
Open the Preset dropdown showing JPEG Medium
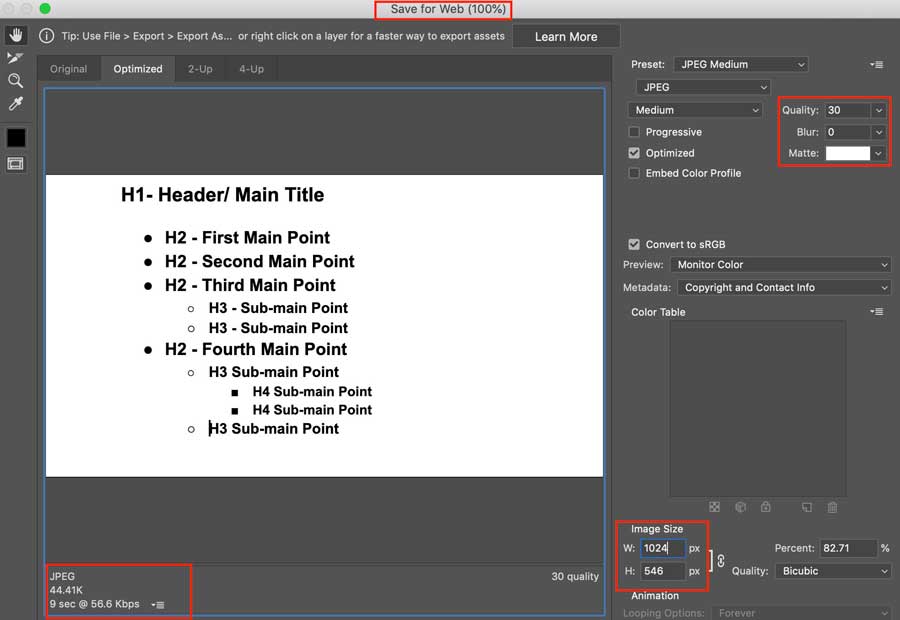pos(740,64)
